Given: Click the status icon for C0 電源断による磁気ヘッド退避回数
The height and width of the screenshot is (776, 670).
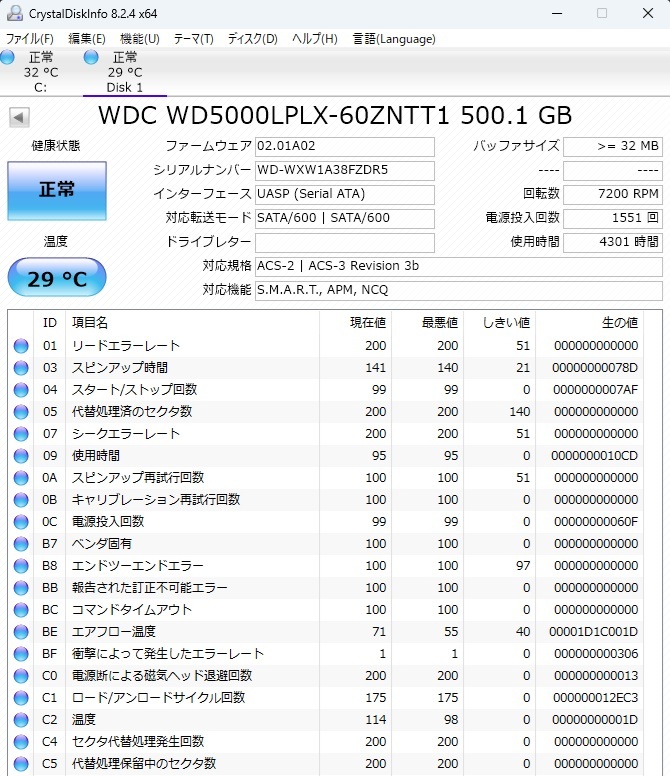Looking at the screenshot, I should tap(21, 676).
